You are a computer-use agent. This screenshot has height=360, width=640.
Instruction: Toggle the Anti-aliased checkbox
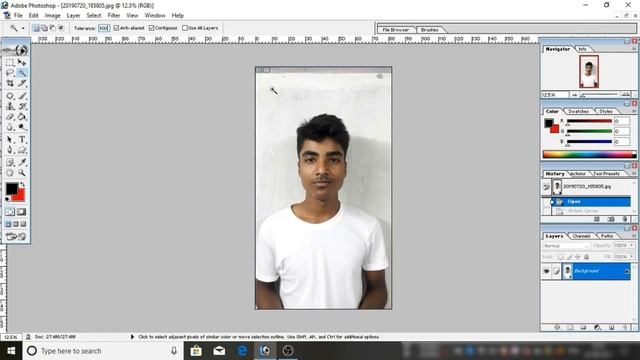[116, 28]
